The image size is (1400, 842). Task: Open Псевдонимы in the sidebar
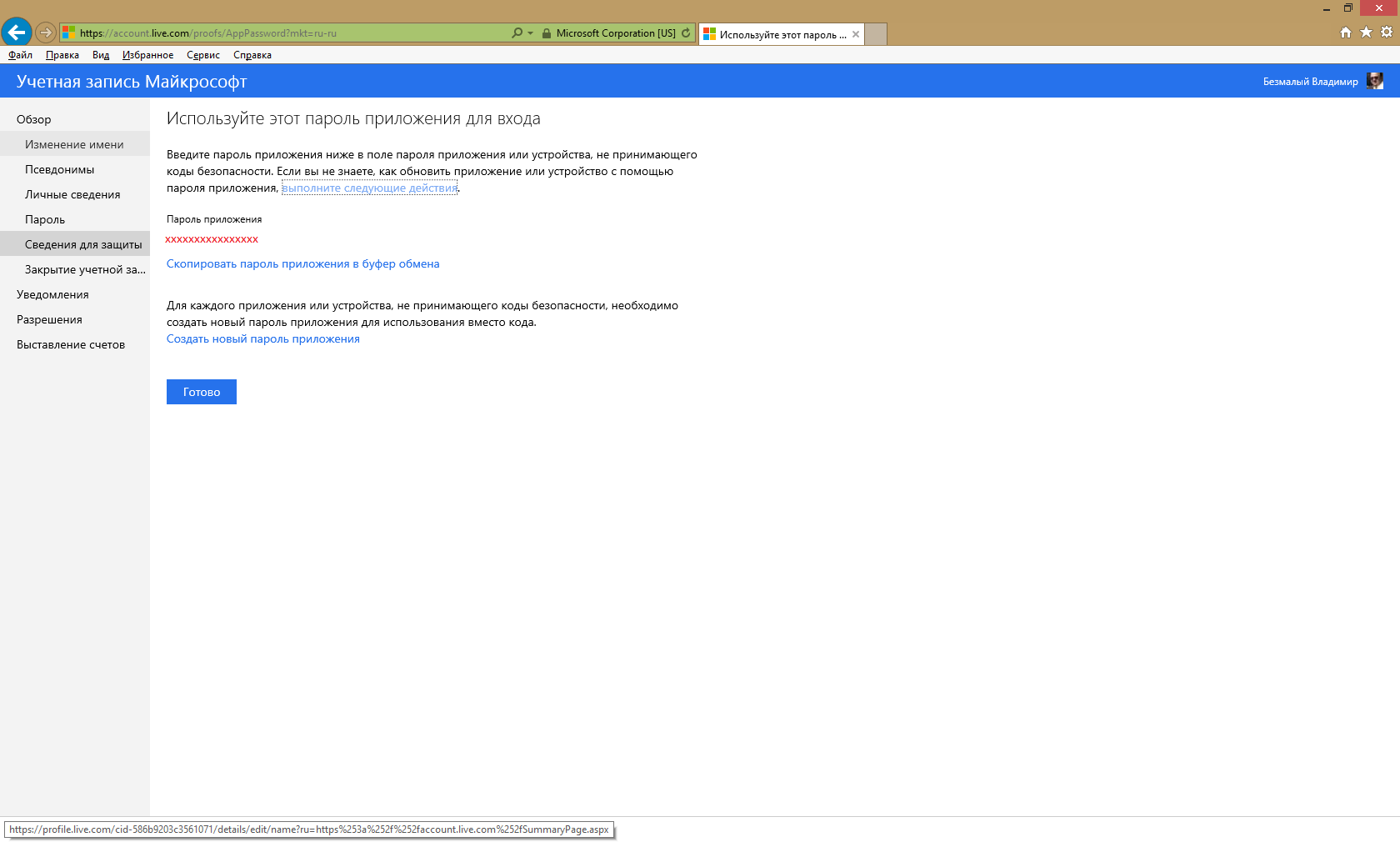click(75, 169)
